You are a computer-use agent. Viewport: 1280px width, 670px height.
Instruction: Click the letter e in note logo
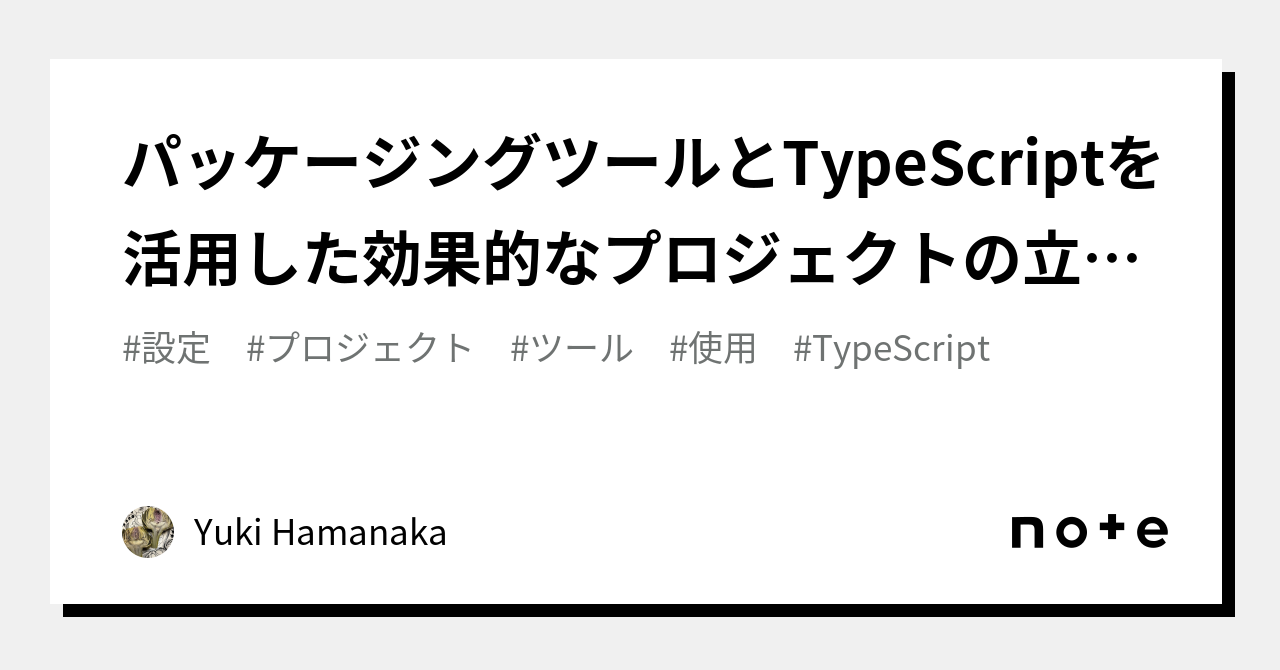point(1152,532)
